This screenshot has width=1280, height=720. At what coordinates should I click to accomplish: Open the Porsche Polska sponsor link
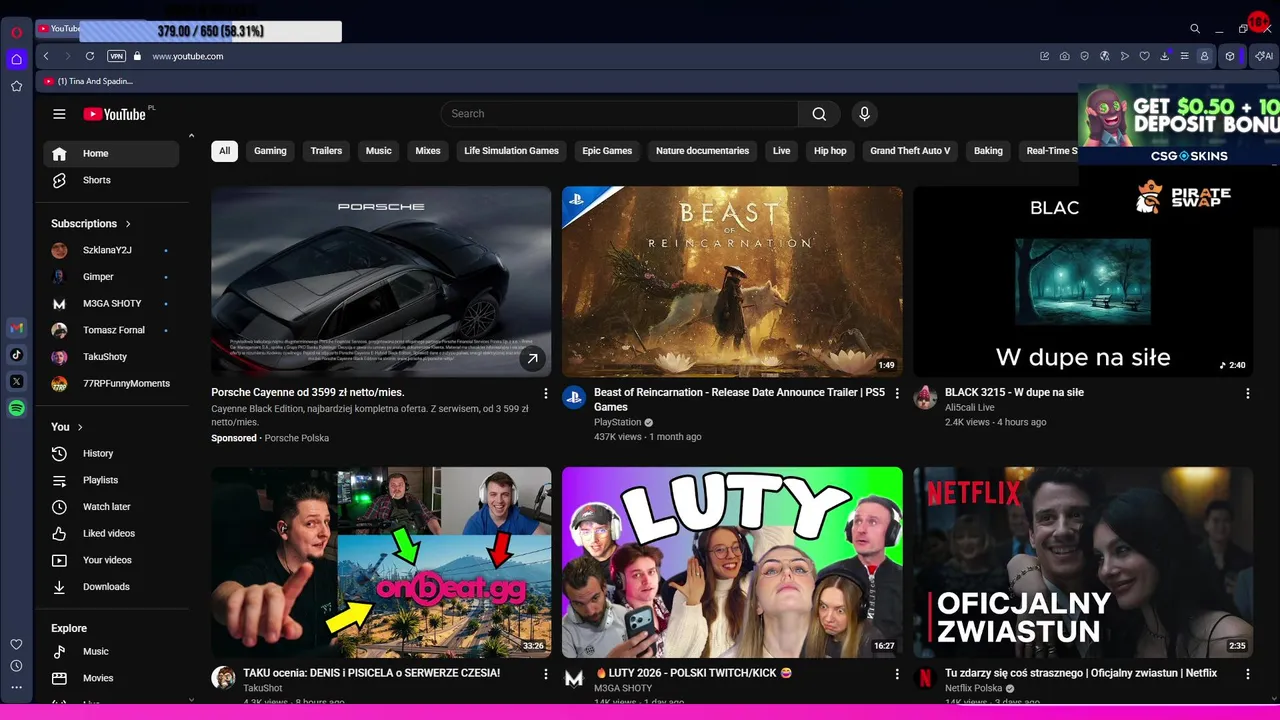[296, 438]
